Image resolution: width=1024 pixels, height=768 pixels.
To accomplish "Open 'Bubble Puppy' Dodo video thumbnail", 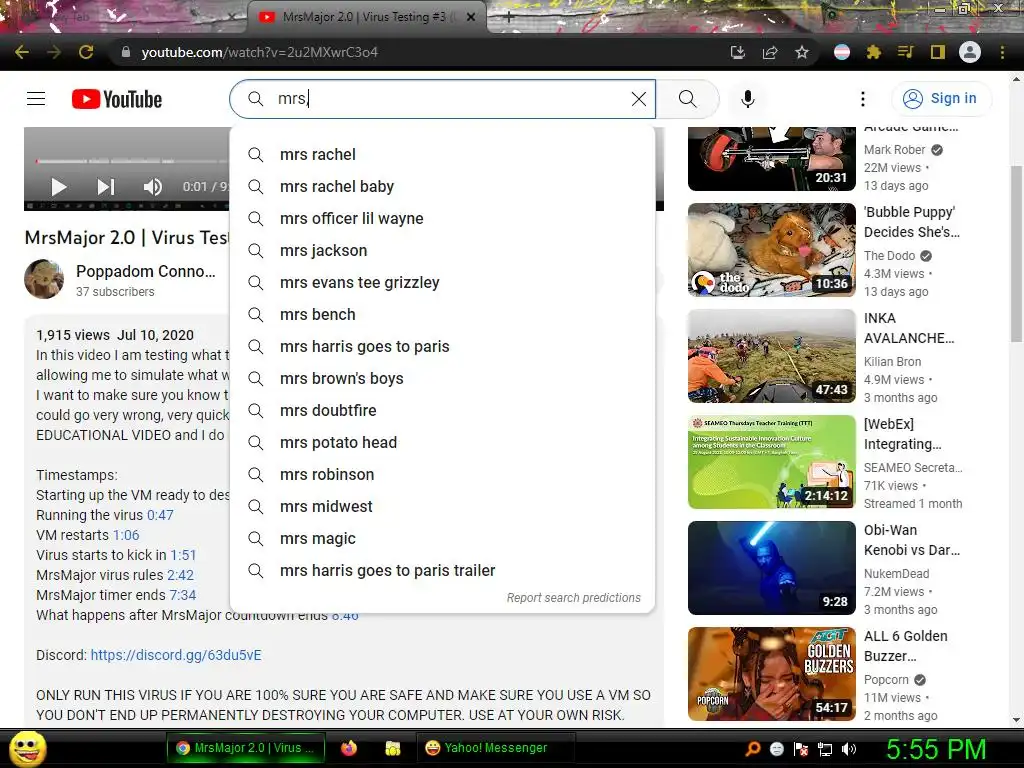I will [772, 250].
